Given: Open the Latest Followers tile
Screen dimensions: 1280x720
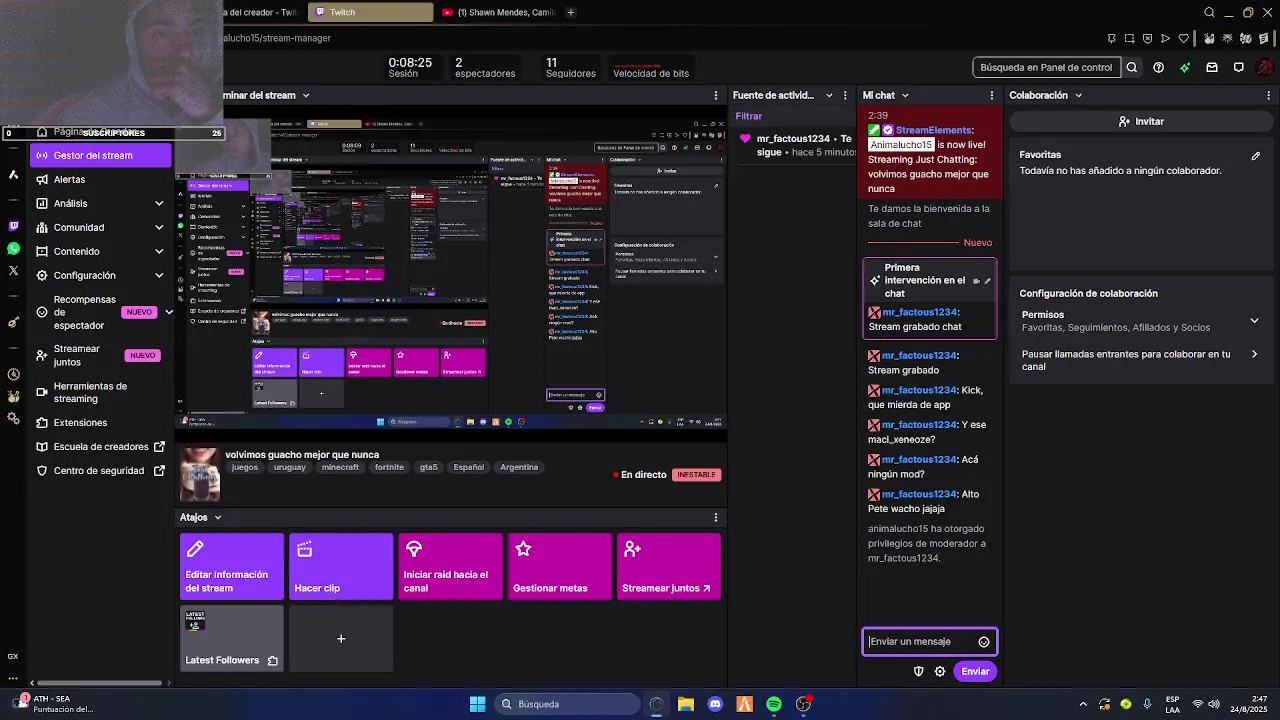Looking at the screenshot, I should pyautogui.click(x=232, y=638).
